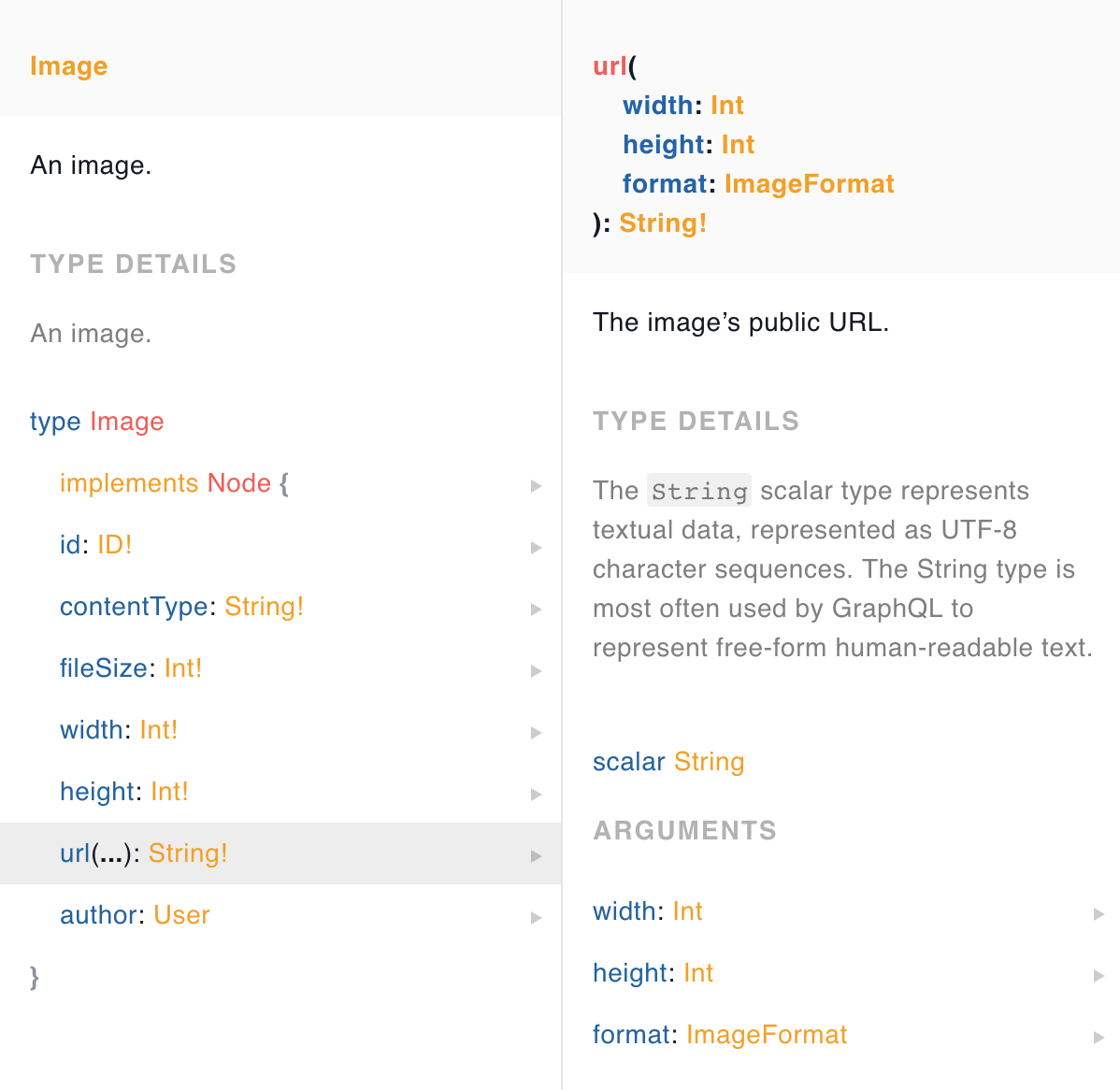Click arrow beside fileSize field
This screenshot has height=1090, width=1120.
click(x=536, y=670)
